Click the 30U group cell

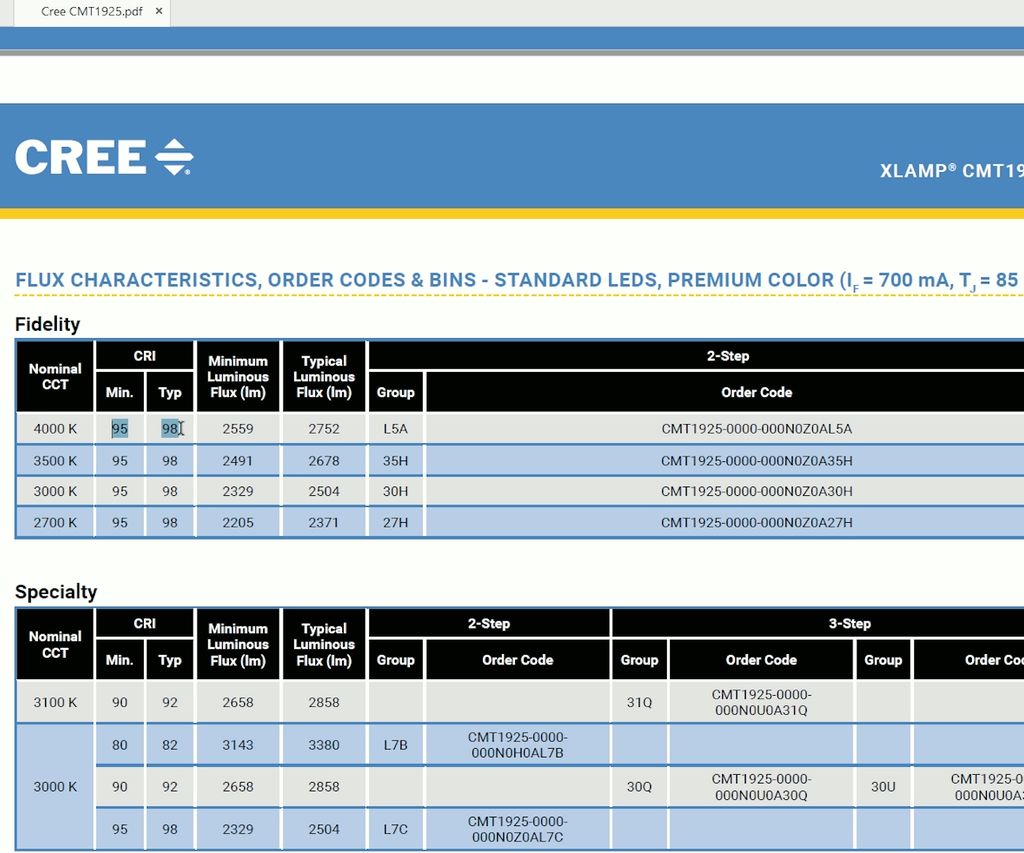coord(883,787)
